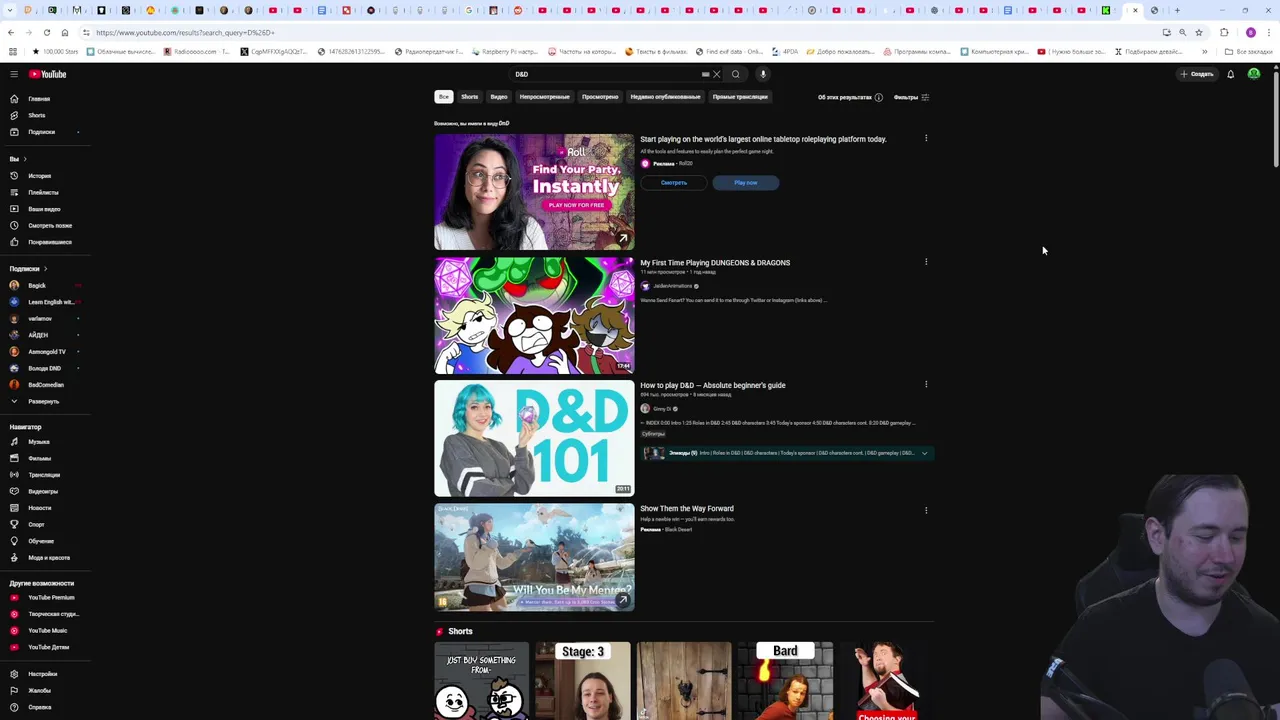Bookmark page with browser star icon
Viewport: 1280px width, 720px height.
tap(1198, 32)
